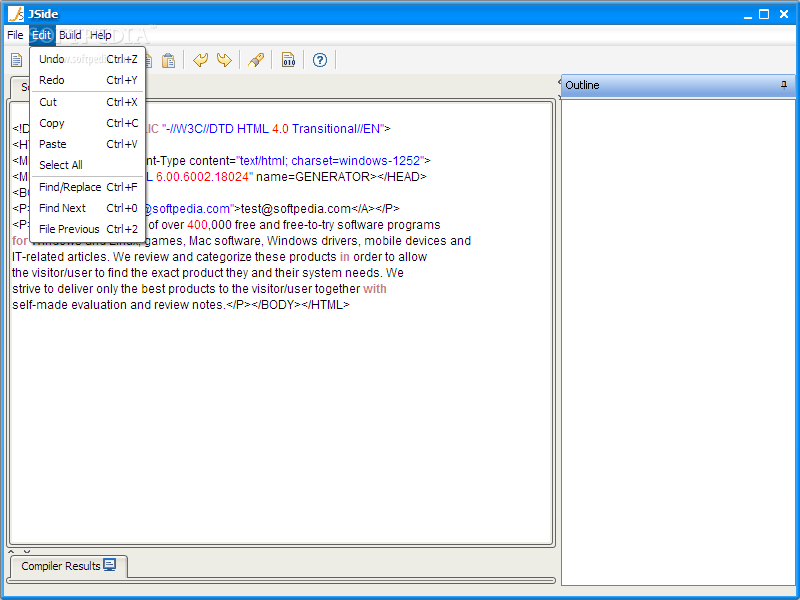
Task: Select the Compiler Results tab
Action: tap(68, 566)
